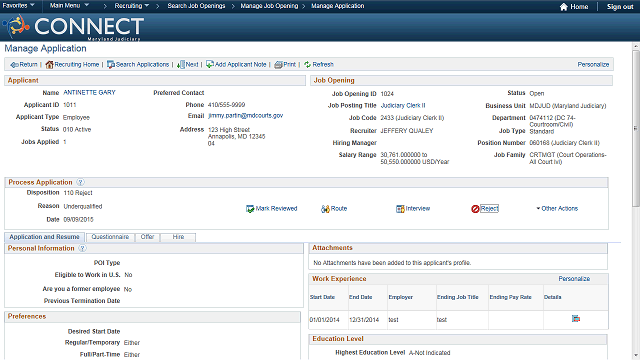
Task: Click the Search Applications text link
Action: tap(142, 64)
